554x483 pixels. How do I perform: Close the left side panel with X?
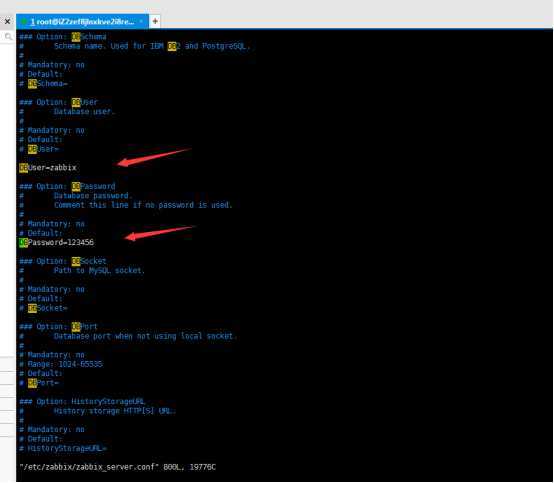tap(7, 22)
